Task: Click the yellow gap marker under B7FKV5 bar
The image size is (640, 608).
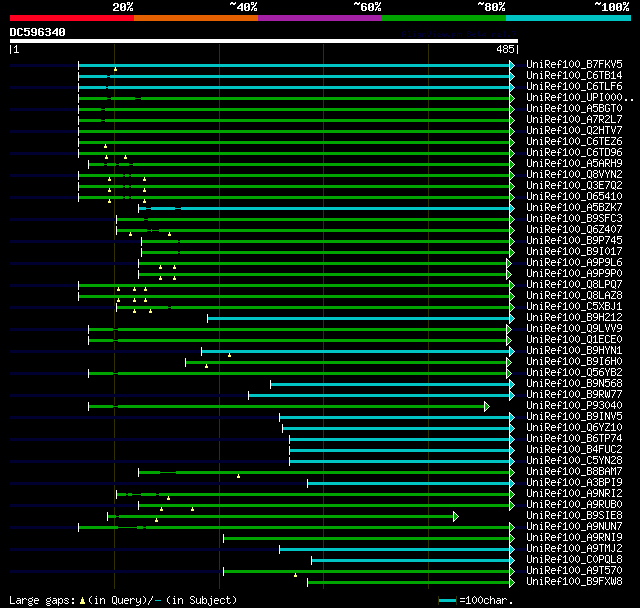Action: pos(116,69)
